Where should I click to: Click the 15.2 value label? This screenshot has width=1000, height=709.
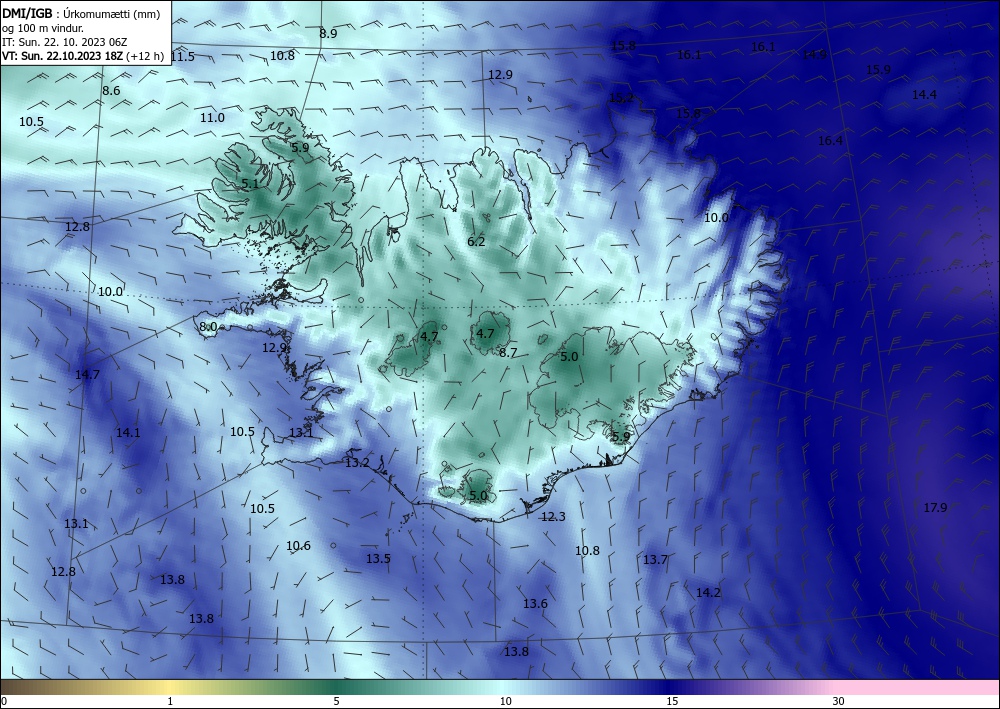click(622, 98)
